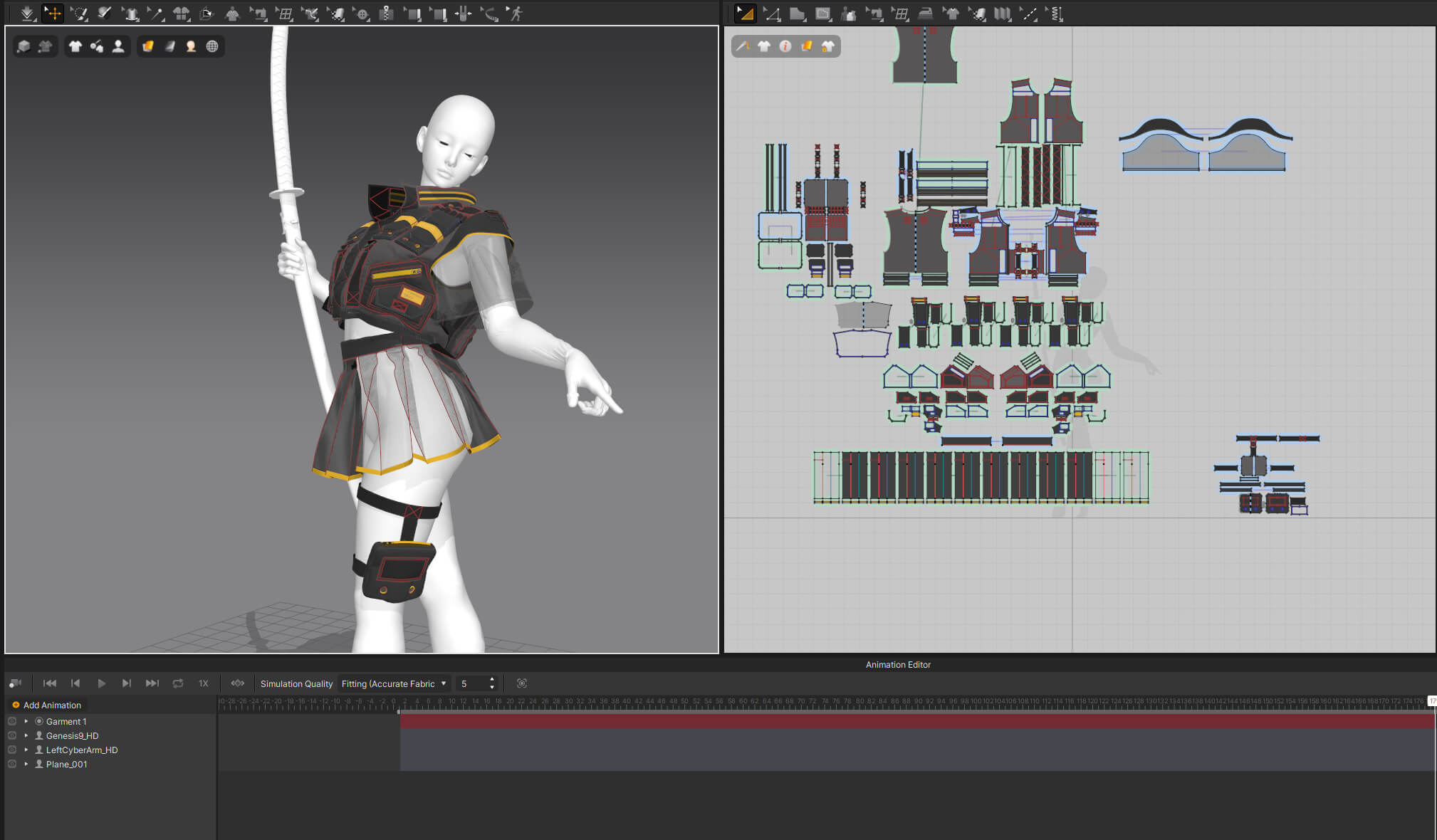The height and width of the screenshot is (840, 1437).
Task: Click the red Garment 1 timeline track
Action: click(917, 721)
